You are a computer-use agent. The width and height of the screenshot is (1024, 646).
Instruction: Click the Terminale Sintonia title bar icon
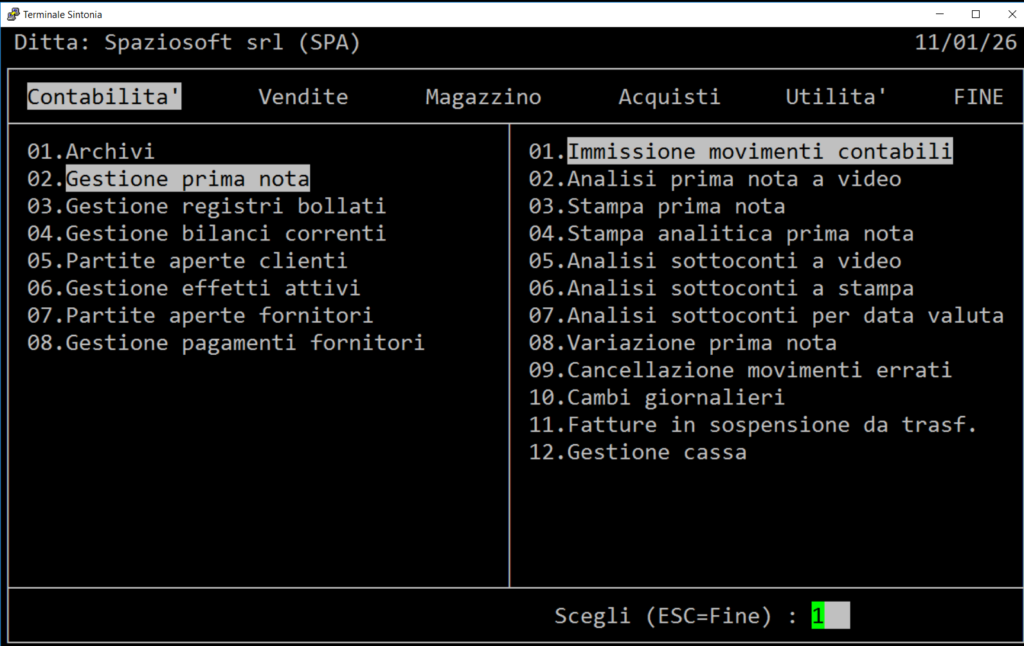[12, 14]
